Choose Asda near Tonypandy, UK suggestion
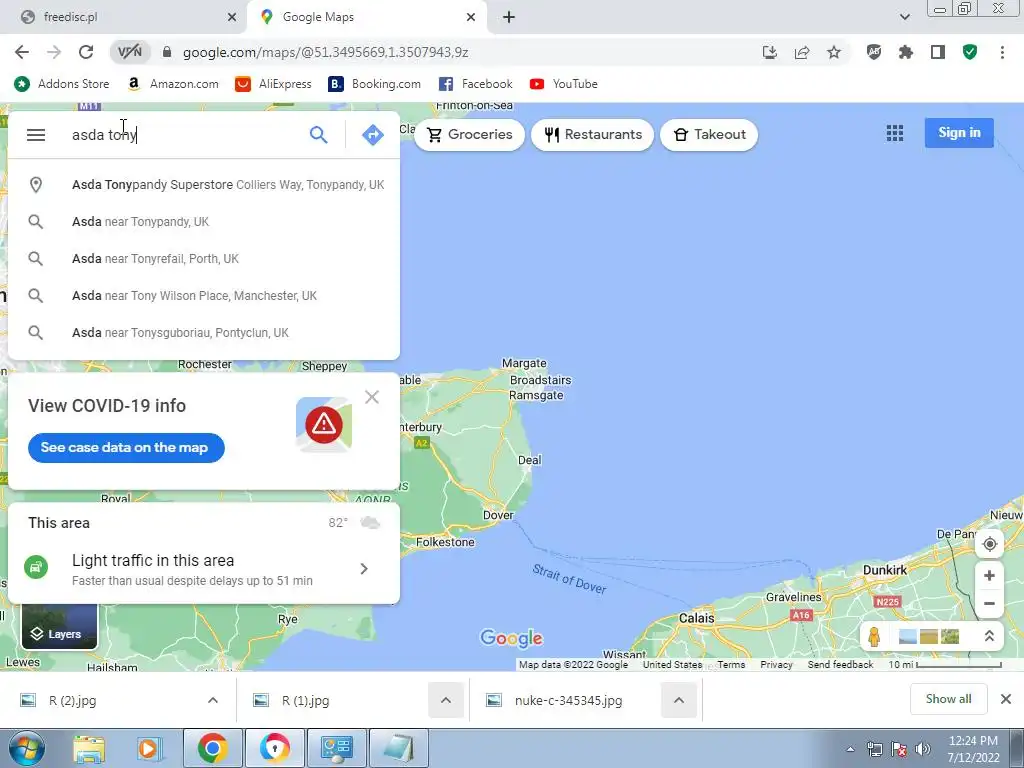The image size is (1024, 768). [204, 222]
